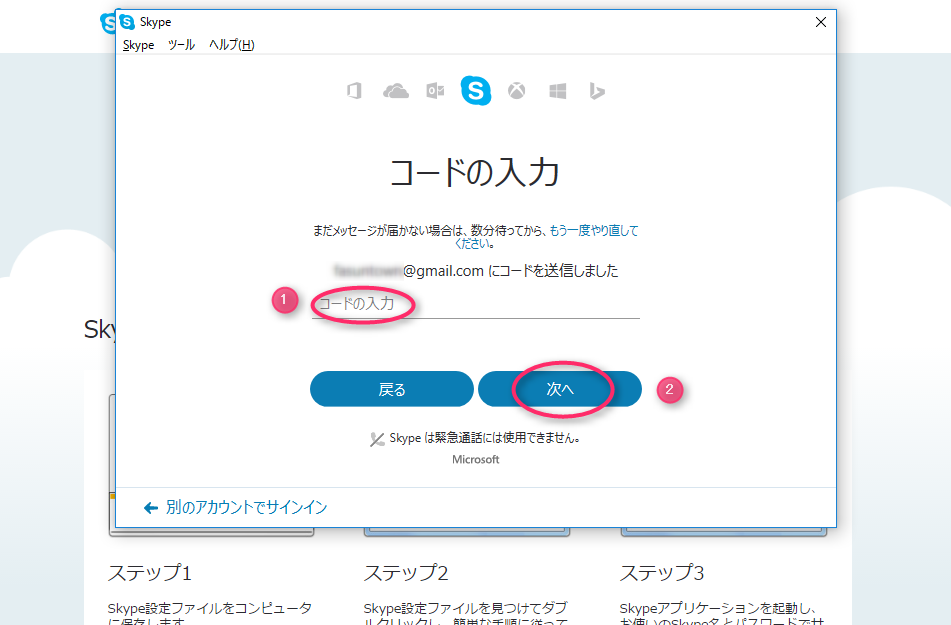Click the Microsoft footer text
951x625 pixels.
(x=476, y=459)
